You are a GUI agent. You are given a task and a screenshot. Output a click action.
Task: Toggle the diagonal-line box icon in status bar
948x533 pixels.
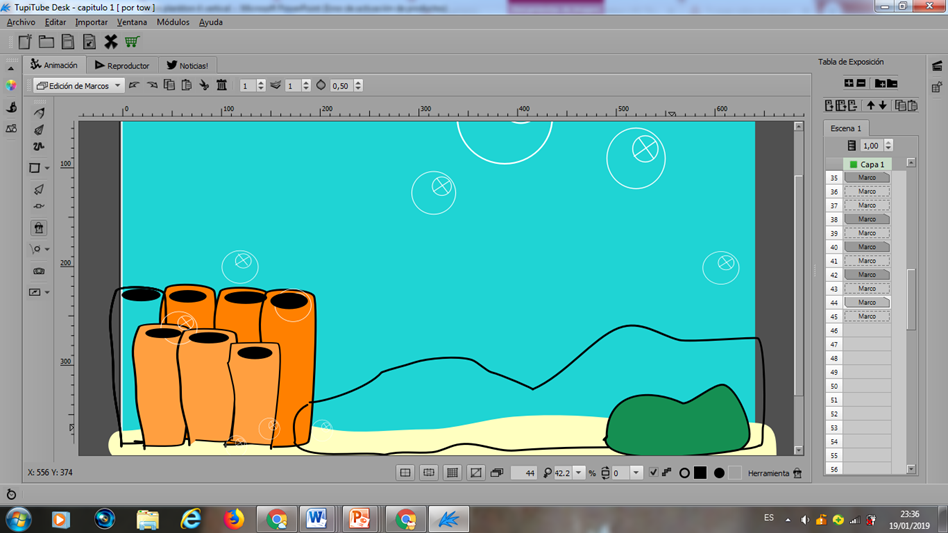[476, 473]
